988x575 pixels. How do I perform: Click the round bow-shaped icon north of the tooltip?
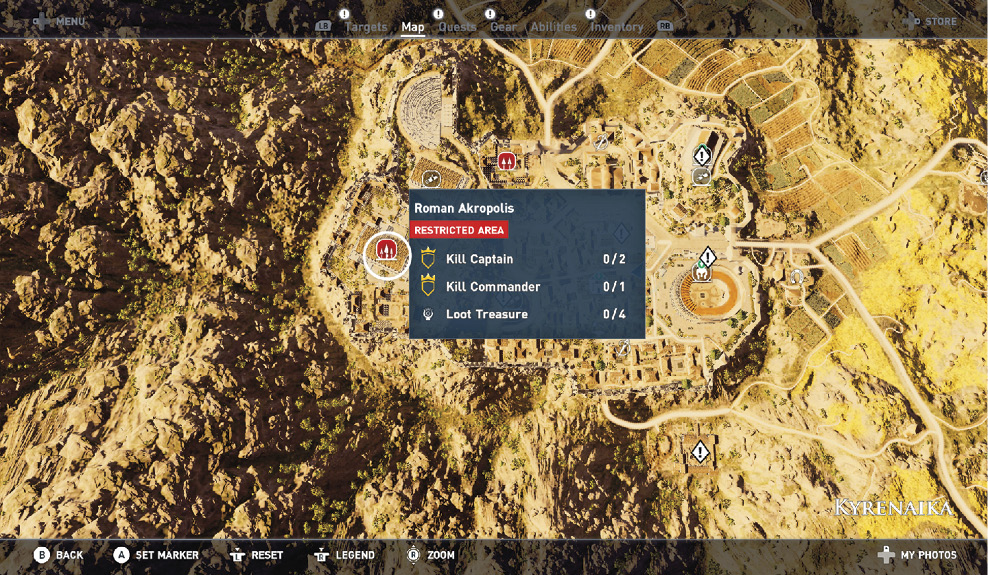click(x=601, y=142)
